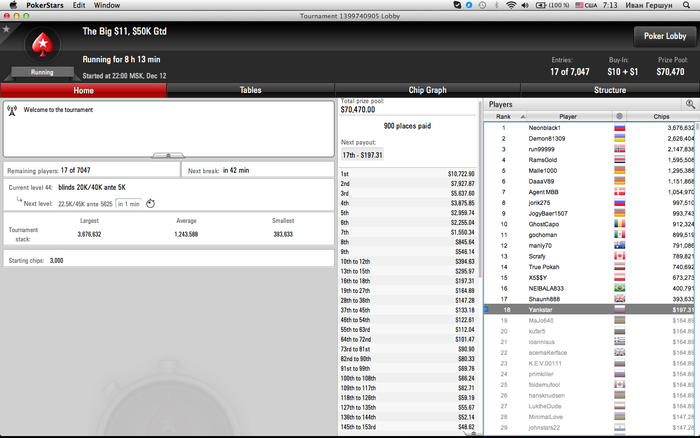Click the Bluetooth icon in the menu bar
The width and height of the screenshot is (700, 438).
tap(496, 5)
